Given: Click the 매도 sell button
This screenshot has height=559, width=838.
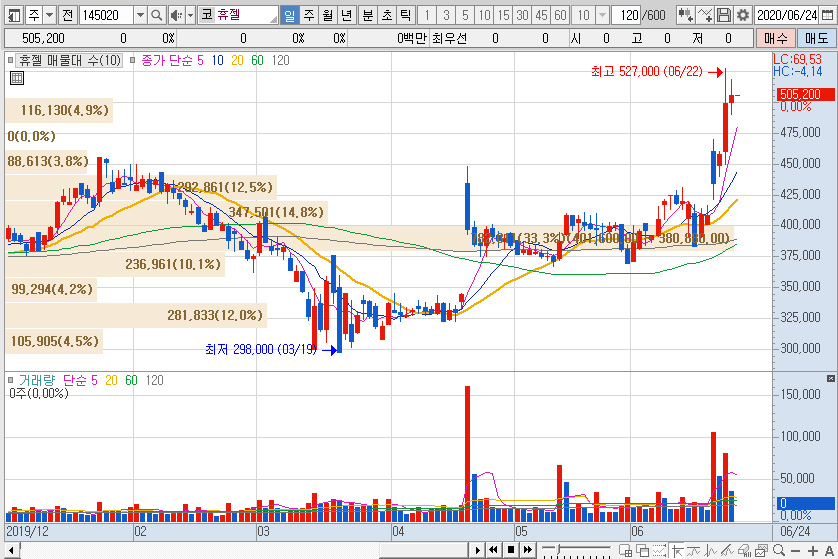Looking at the screenshot, I should 816,38.
